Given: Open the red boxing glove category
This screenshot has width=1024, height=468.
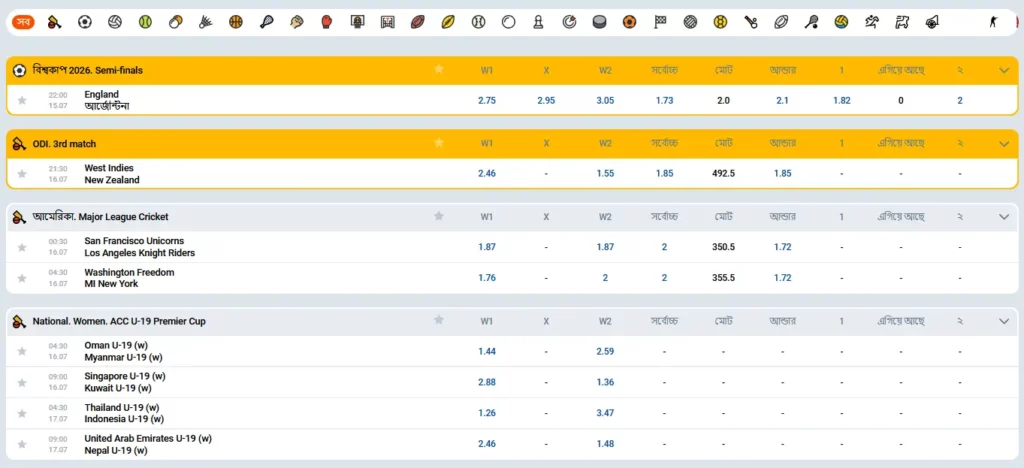Looking at the screenshot, I should coord(327,22).
